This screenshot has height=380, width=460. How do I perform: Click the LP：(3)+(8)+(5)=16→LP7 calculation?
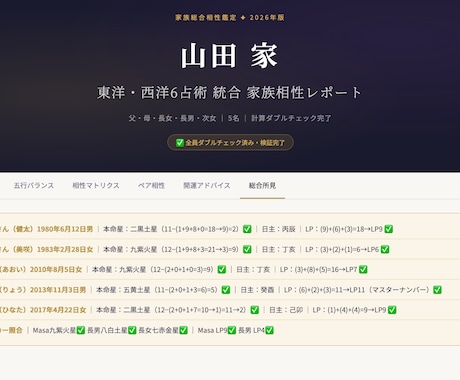pos(318,269)
